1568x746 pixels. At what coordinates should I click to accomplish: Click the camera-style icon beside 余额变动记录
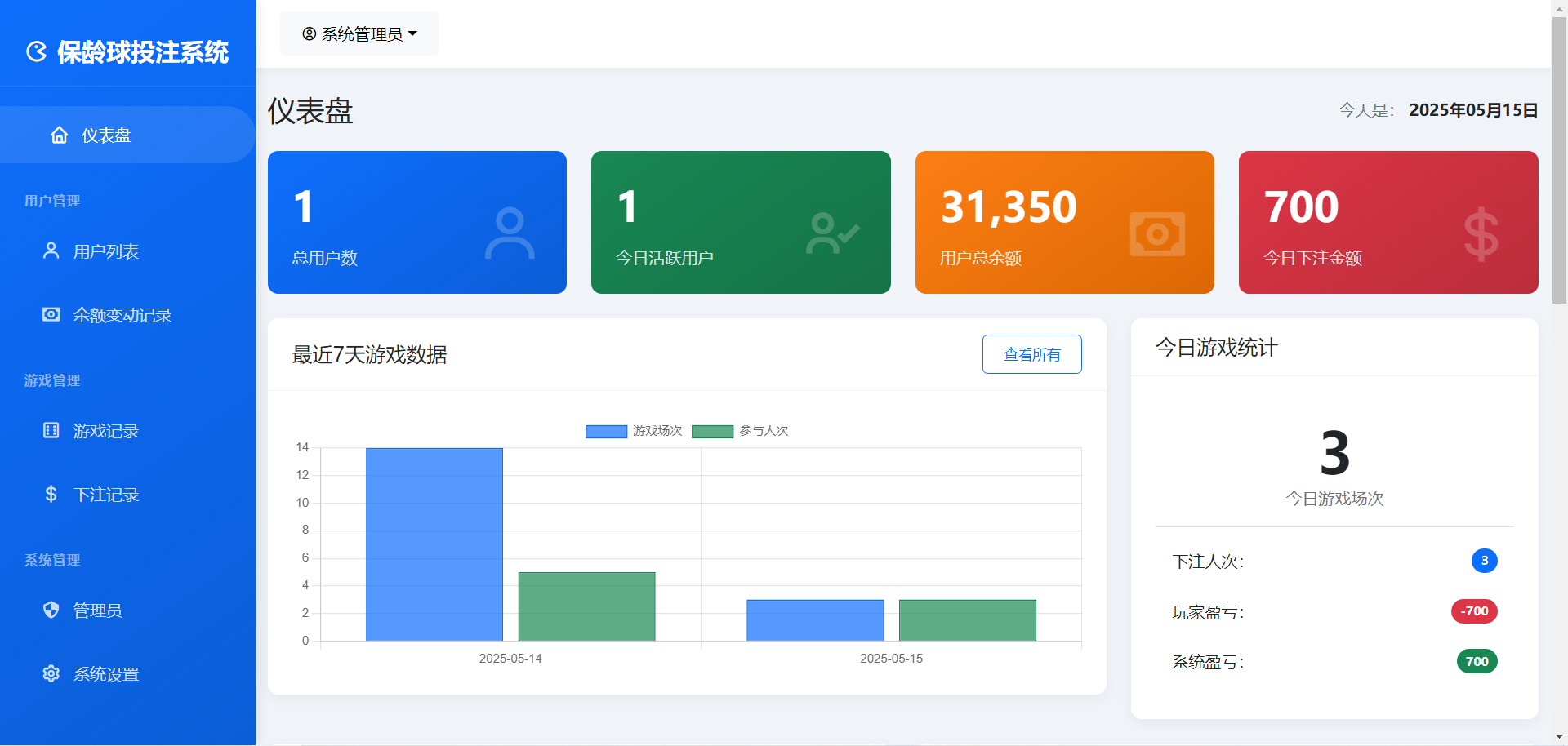click(x=51, y=314)
